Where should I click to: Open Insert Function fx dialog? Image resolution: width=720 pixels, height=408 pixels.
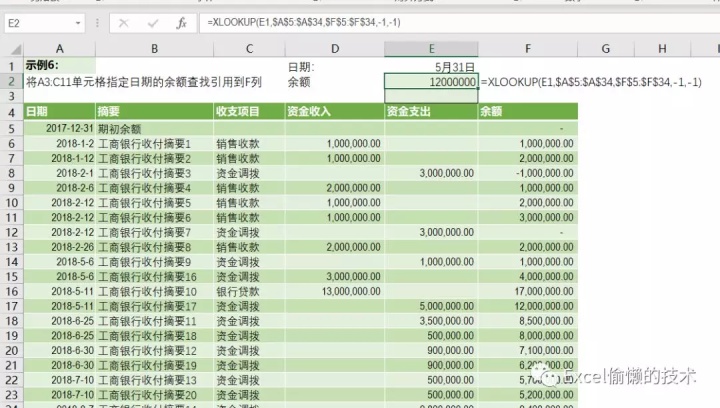[x=181, y=23]
